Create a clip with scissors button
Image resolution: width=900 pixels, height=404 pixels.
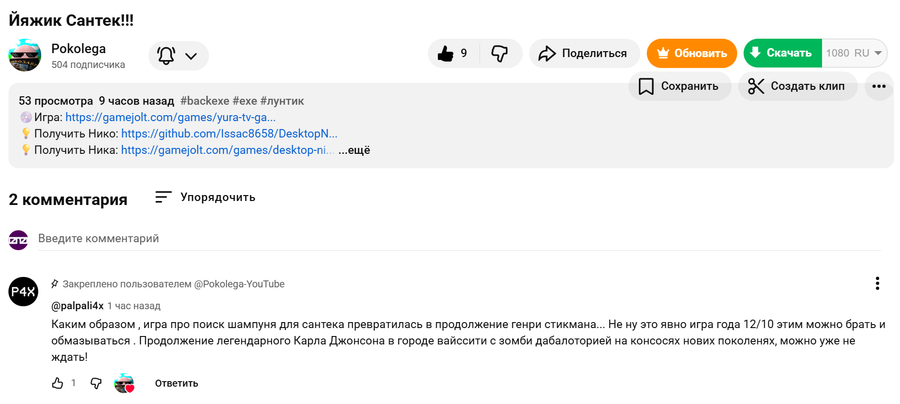click(797, 86)
